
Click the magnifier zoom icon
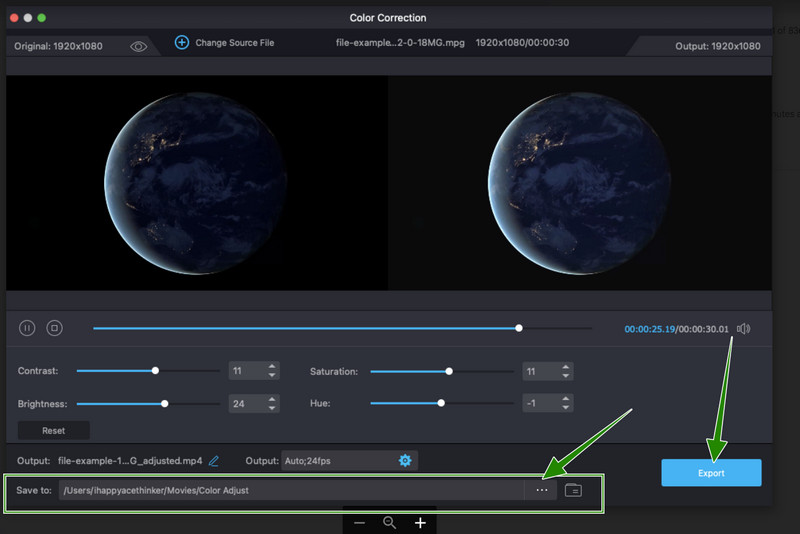pyautogui.click(x=390, y=522)
